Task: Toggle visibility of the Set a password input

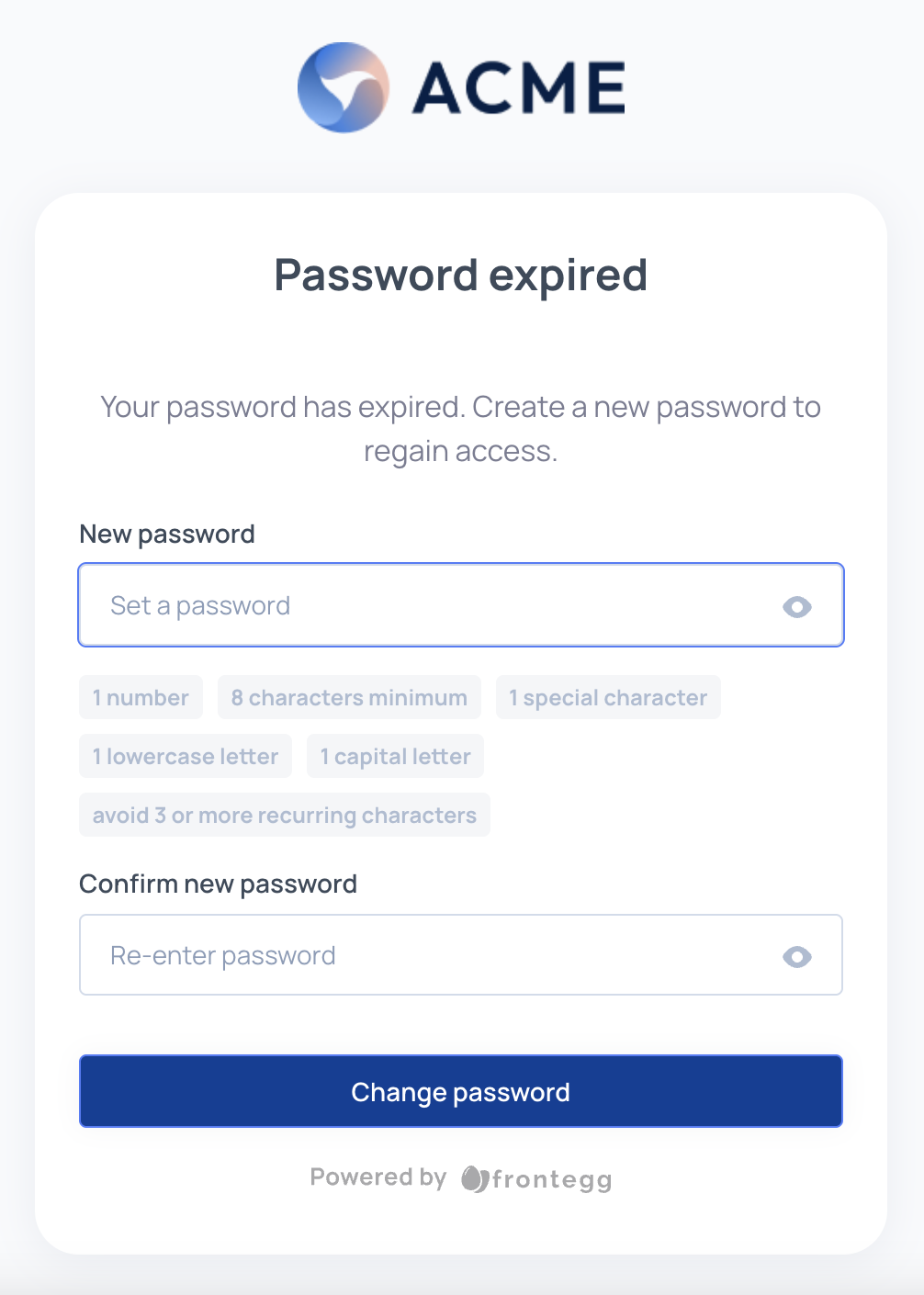Action: tap(797, 606)
